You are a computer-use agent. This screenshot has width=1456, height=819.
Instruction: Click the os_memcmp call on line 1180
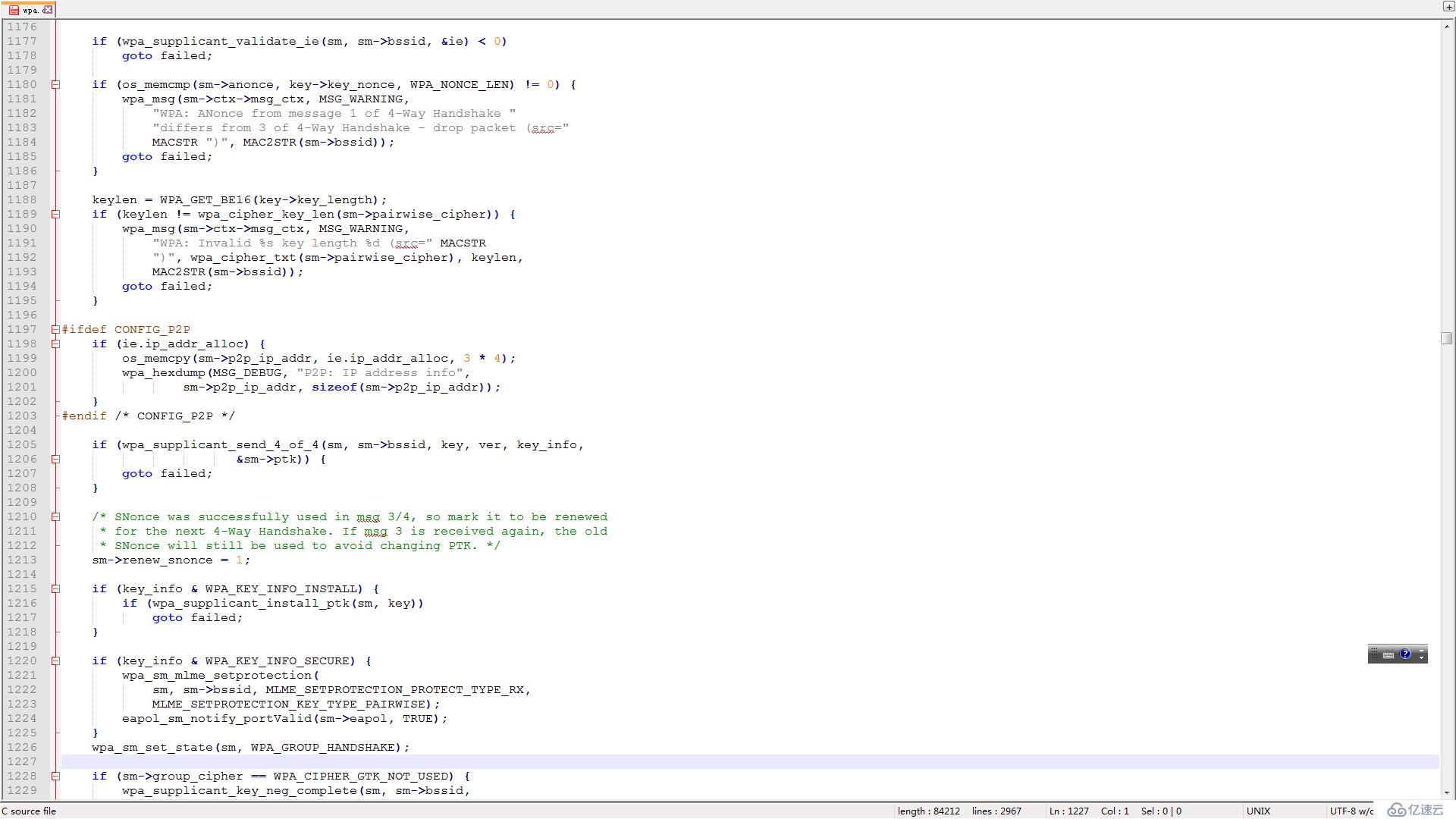point(156,84)
